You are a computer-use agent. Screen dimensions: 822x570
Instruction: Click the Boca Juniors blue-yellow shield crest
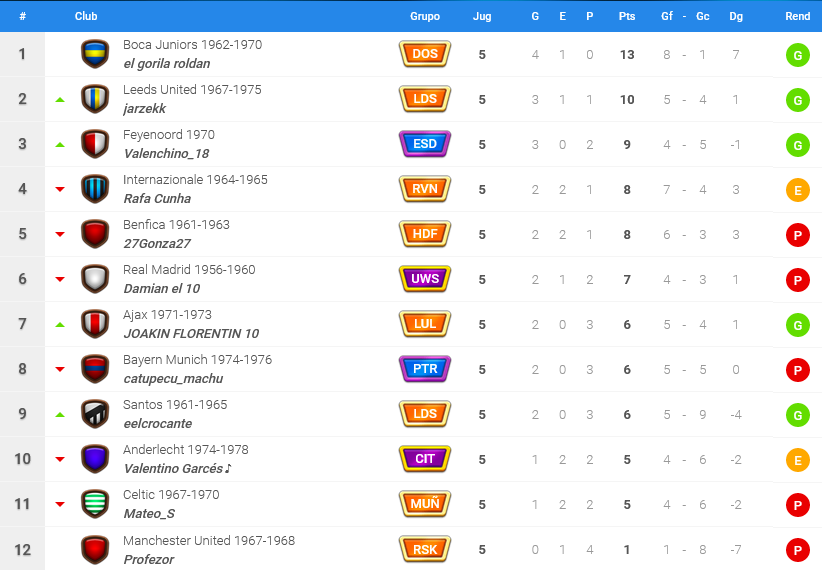click(95, 54)
